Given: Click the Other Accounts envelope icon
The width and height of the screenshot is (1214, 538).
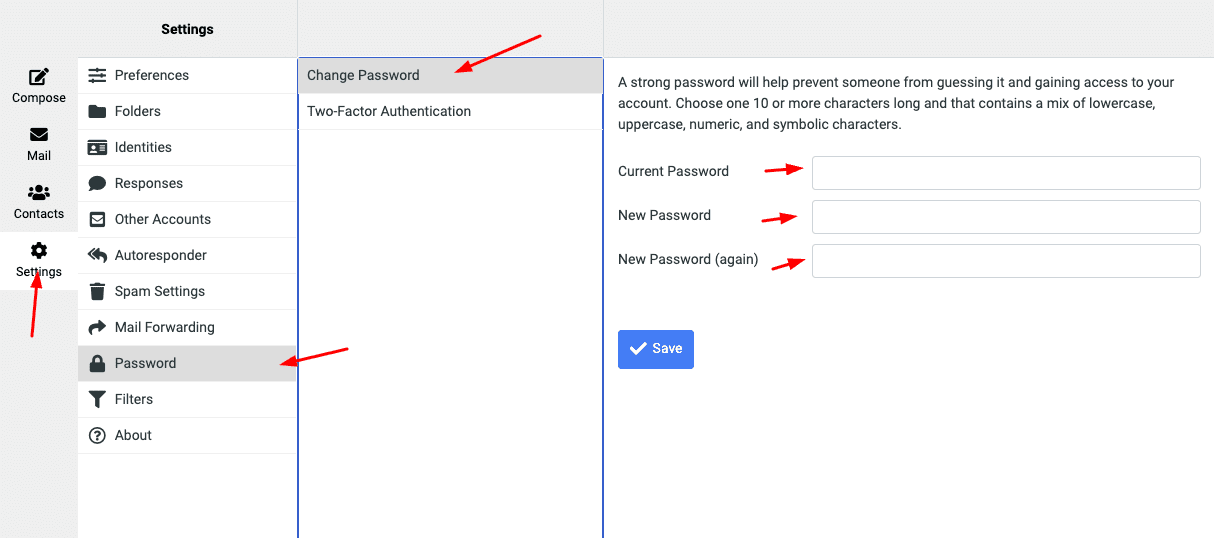Looking at the screenshot, I should tap(97, 219).
